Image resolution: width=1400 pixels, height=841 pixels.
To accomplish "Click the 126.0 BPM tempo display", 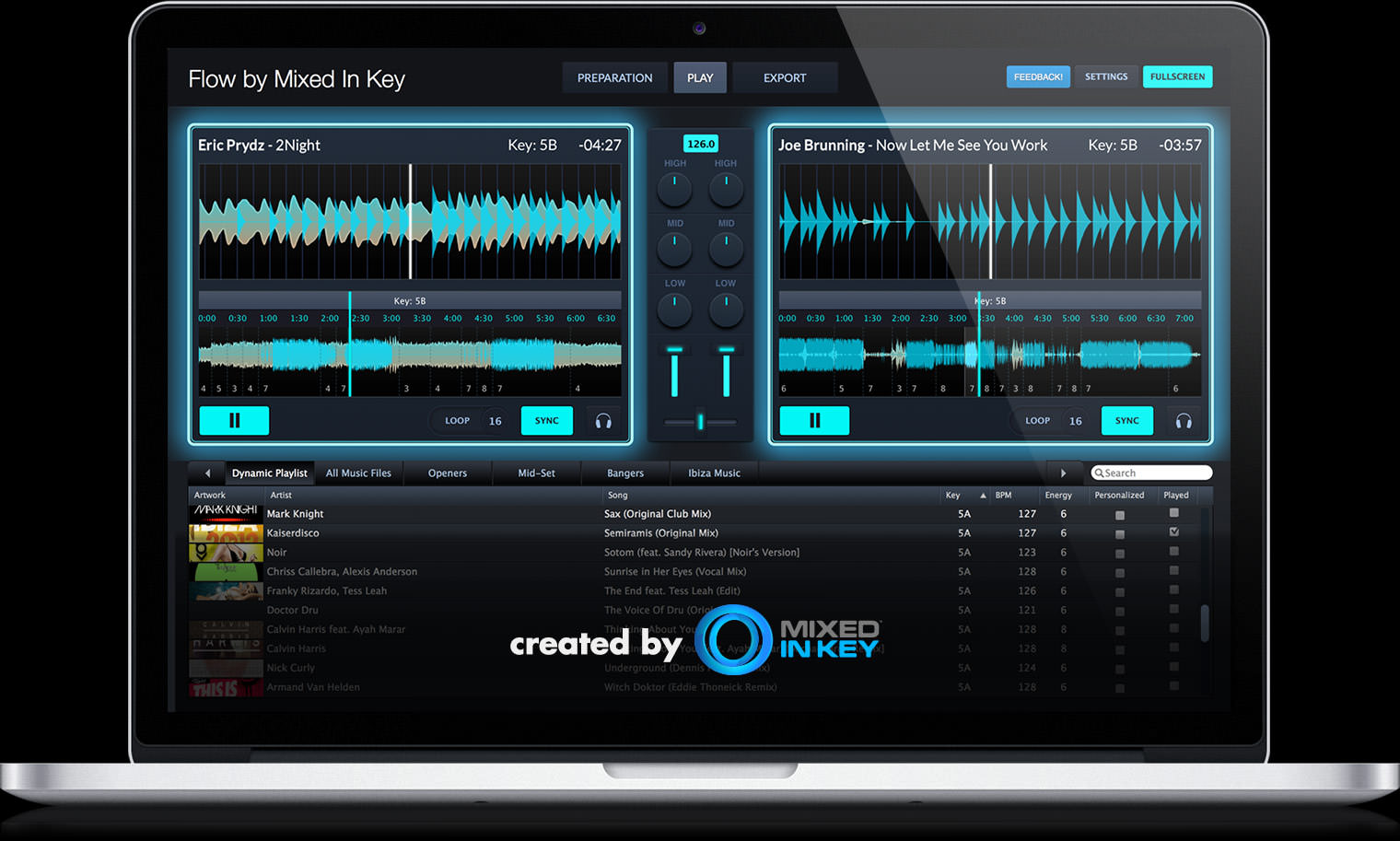I will 701,144.
